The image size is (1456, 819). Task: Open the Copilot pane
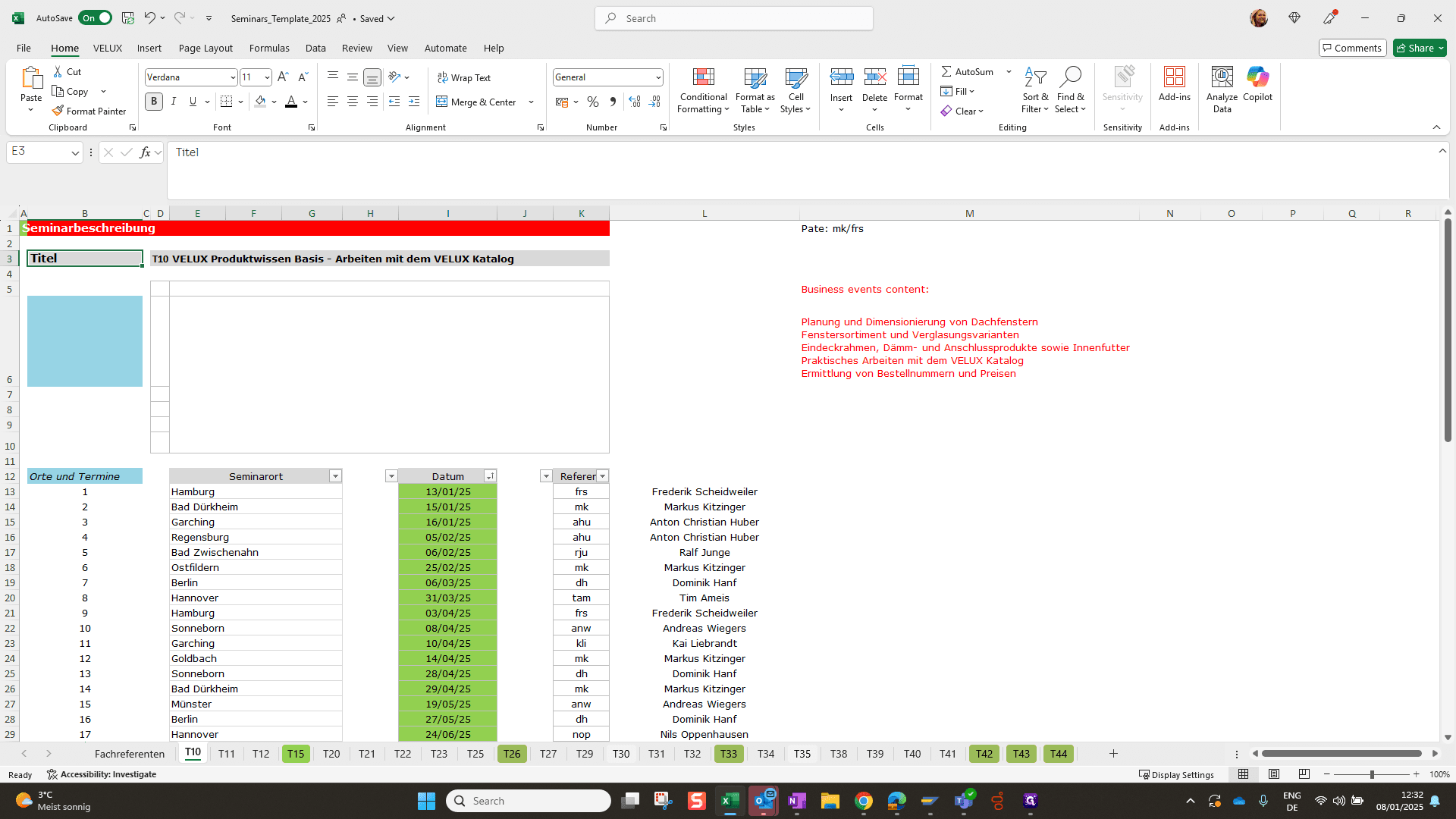tap(1257, 84)
